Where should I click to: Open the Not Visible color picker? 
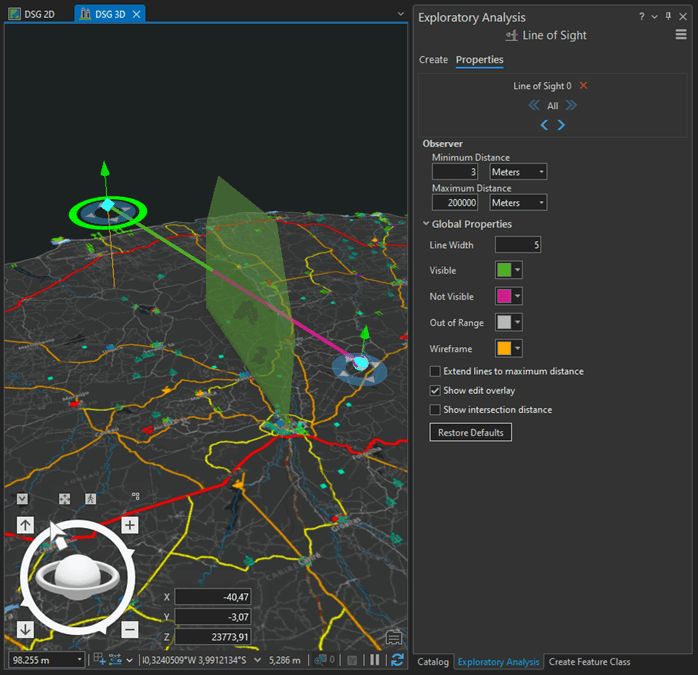coord(510,296)
